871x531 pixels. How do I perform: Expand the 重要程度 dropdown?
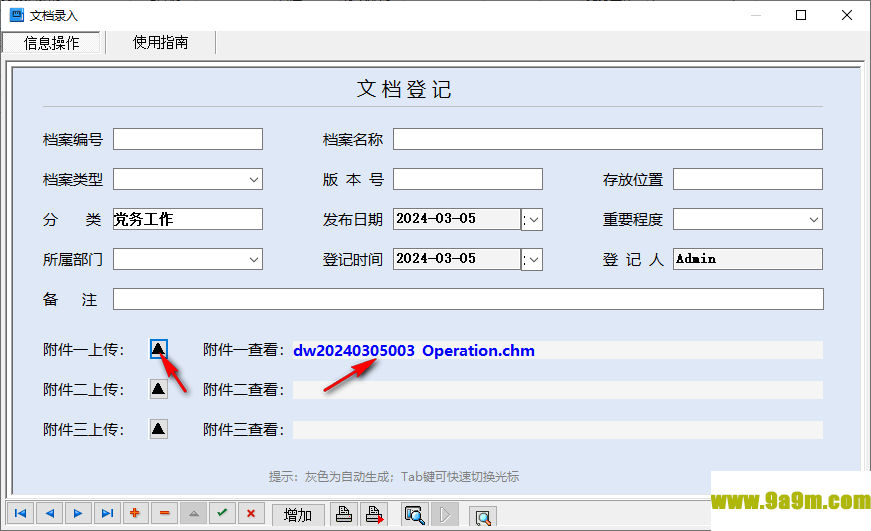click(814, 219)
